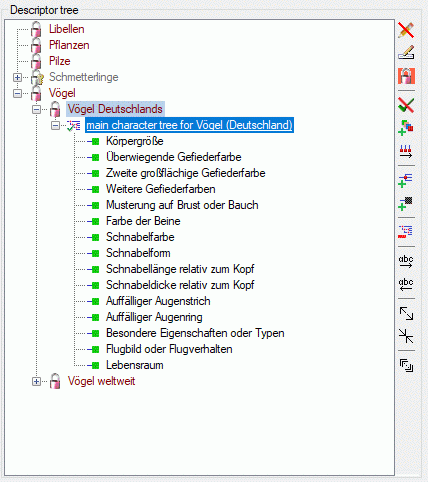Click the add colored blocks icon

pos(406,128)
